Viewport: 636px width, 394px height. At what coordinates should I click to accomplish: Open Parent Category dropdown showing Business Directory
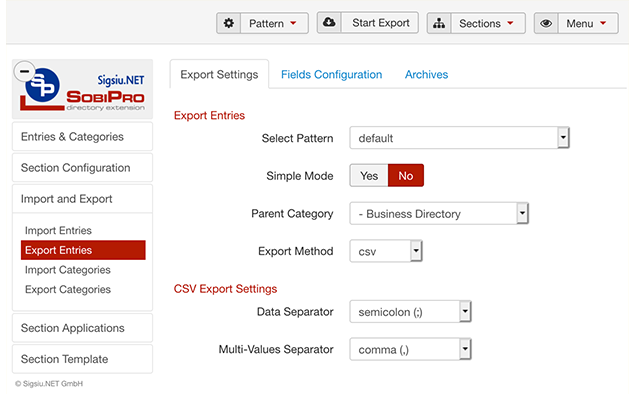pos(439,213)
